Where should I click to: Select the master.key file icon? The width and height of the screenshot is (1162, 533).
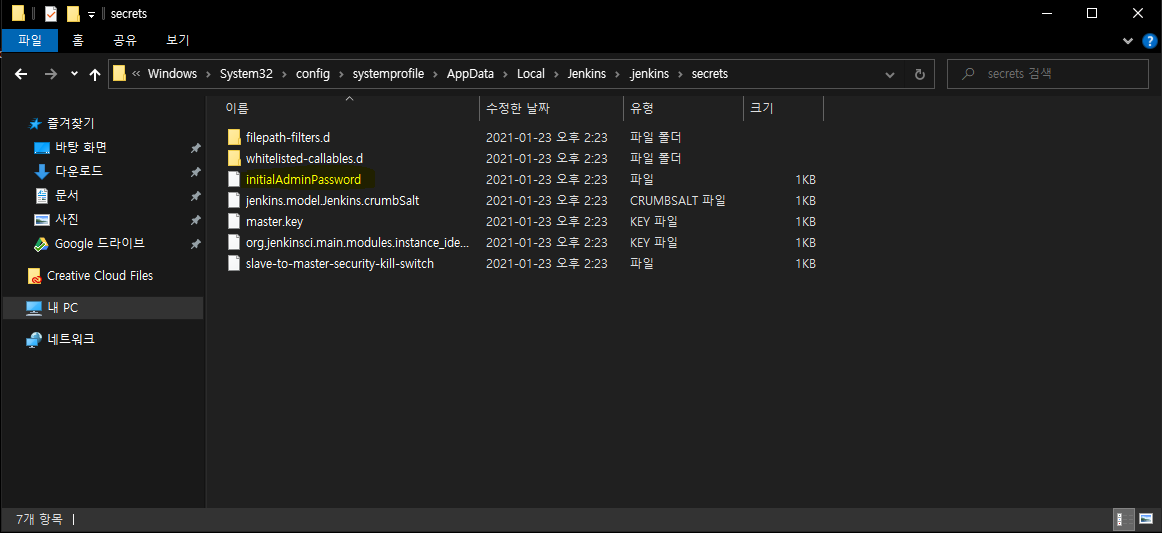[x=234, y=221]
